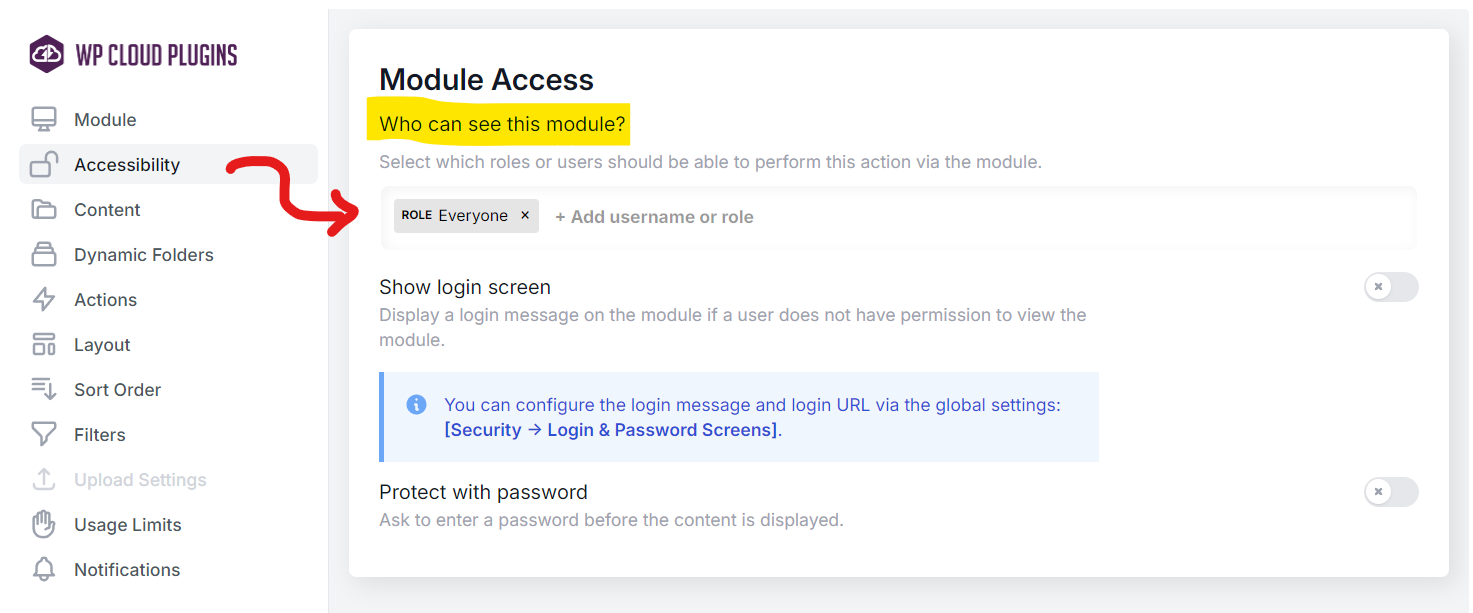Click the Module monitor icon in sidebar
Screen dimensions: 1473x613
(44, 120)
